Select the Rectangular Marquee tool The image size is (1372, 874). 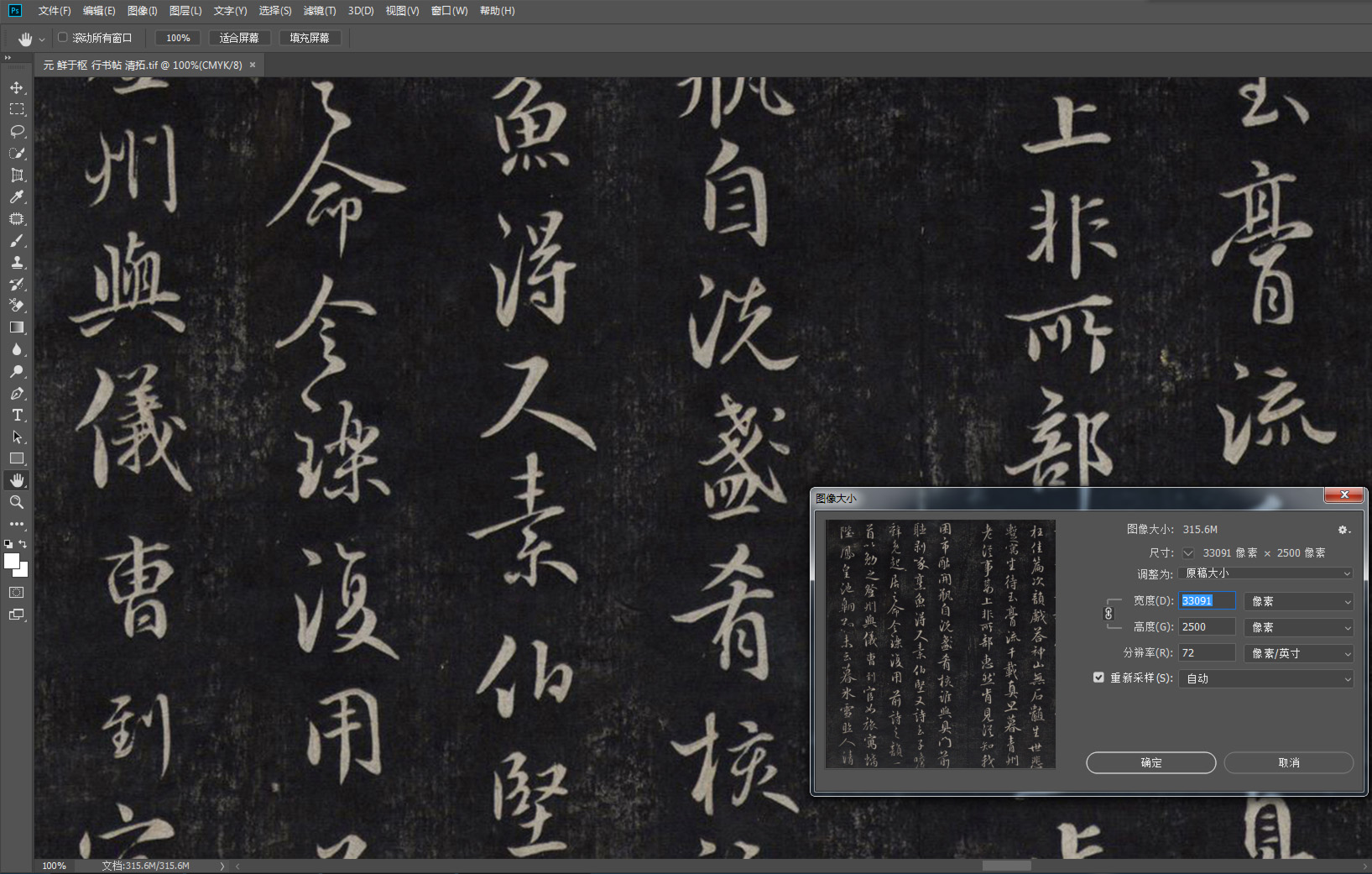tap(17, 109)
